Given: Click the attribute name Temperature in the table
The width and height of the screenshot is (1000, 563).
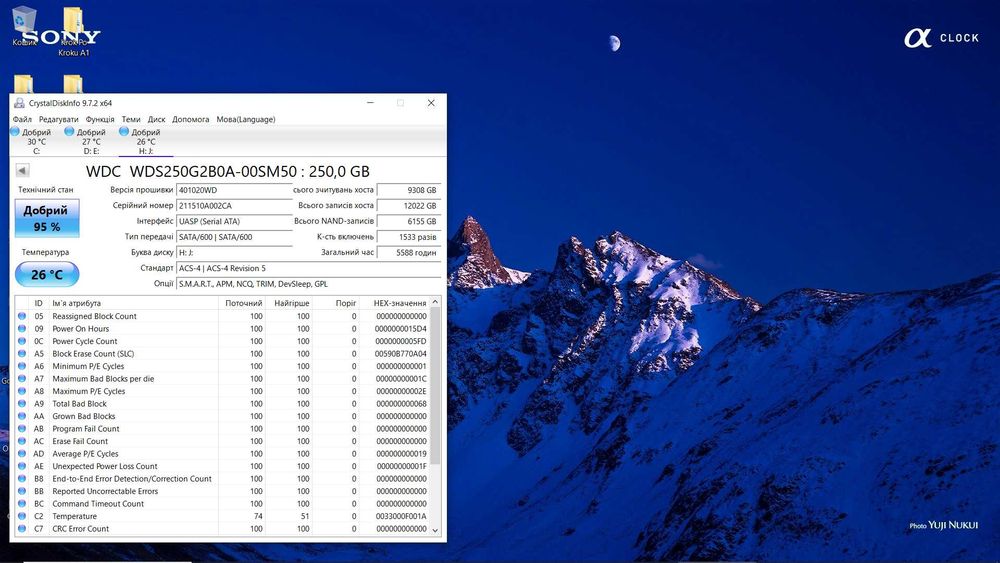Looking at the screenshot, I should [x=75, y=516].
